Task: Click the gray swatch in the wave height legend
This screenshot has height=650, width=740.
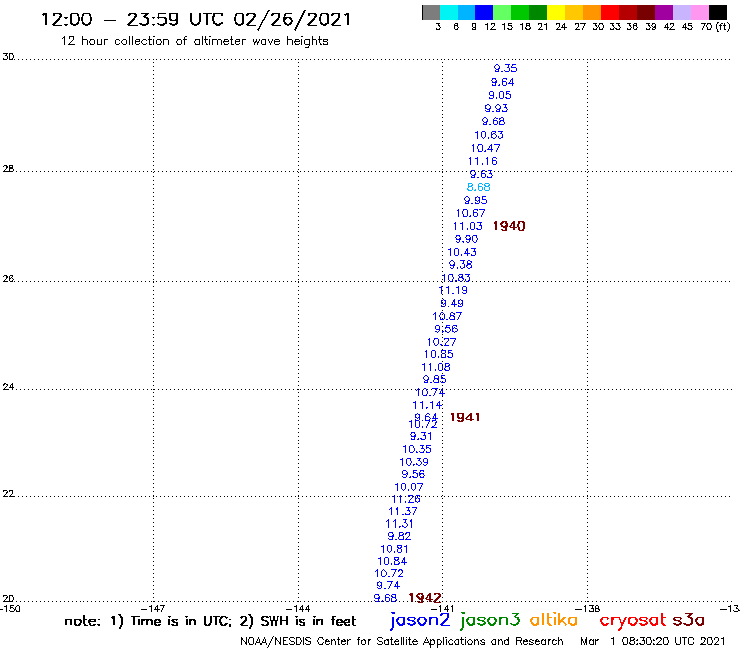Action: click(x=431, y=12)
